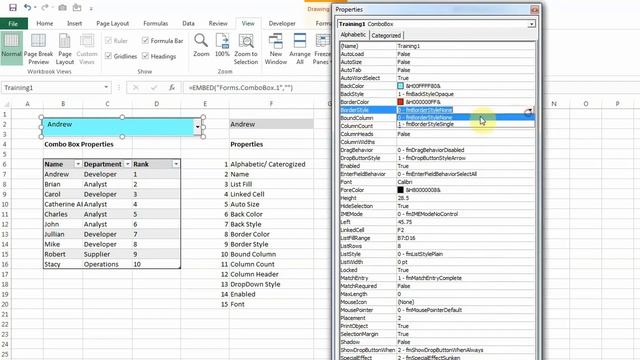Open the Home ribbon tab
Viewport: 640px width, 360px height.
45,24
